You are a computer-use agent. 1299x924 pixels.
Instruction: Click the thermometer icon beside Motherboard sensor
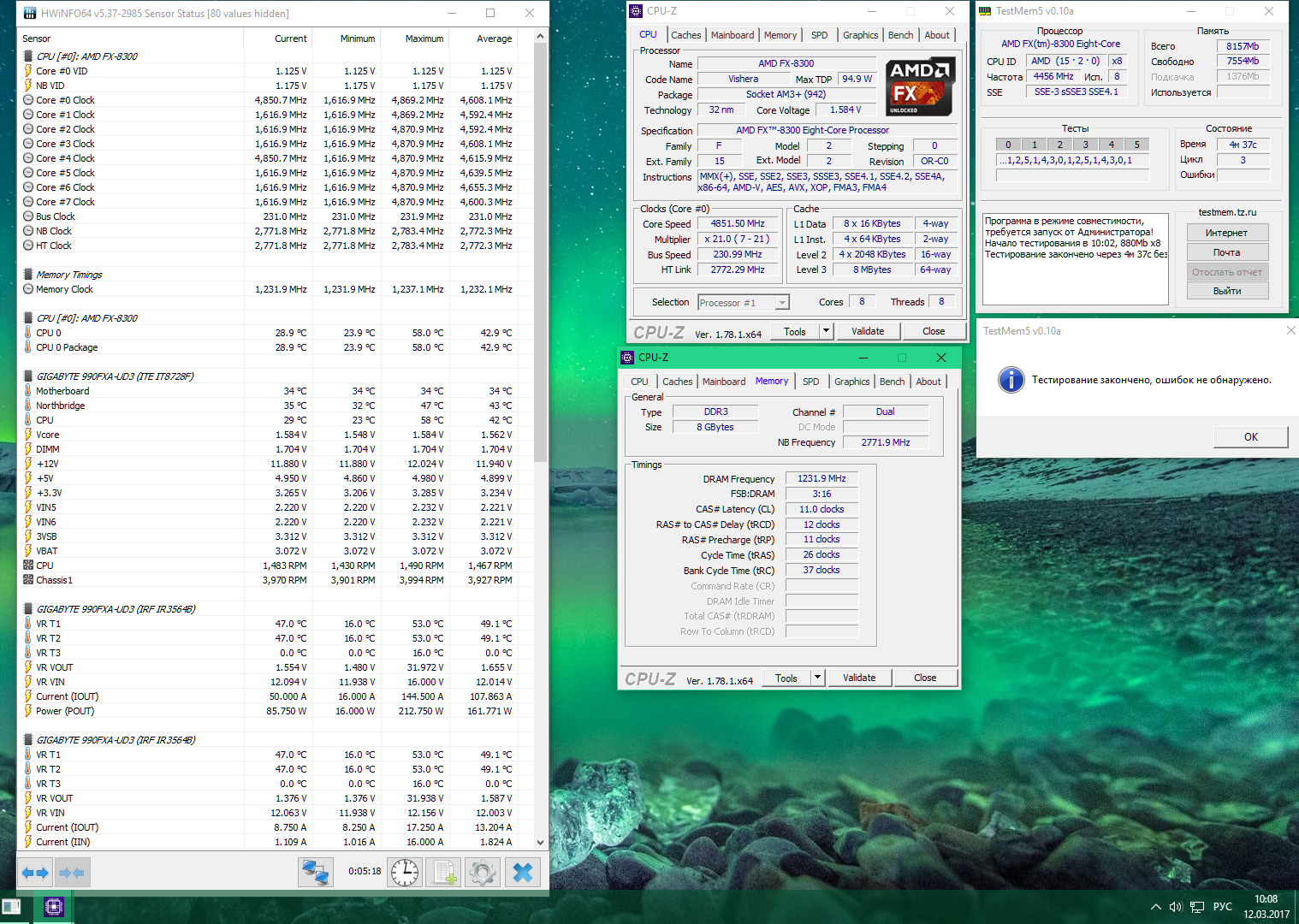[x=28, y=391]
